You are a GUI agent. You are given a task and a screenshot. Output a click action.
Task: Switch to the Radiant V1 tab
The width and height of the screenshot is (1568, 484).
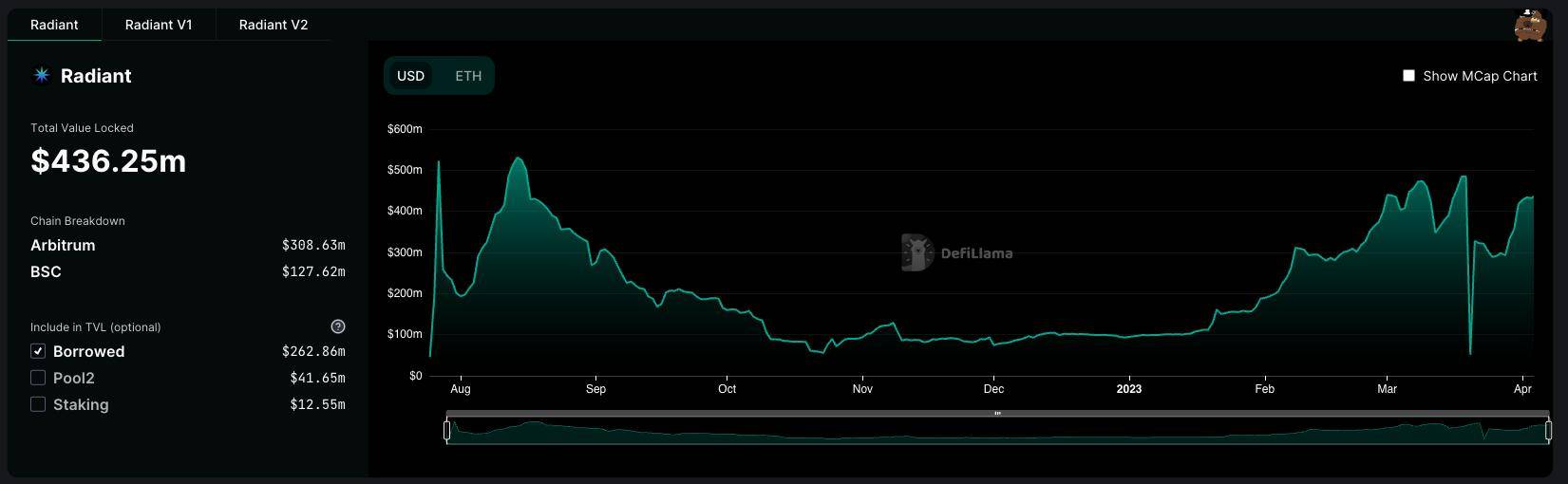pos(159,25)
